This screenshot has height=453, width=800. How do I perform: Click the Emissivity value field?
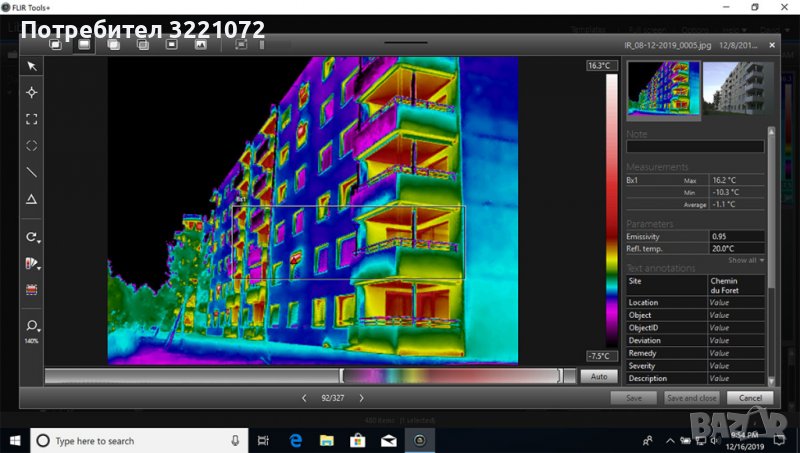pos(736,236)
